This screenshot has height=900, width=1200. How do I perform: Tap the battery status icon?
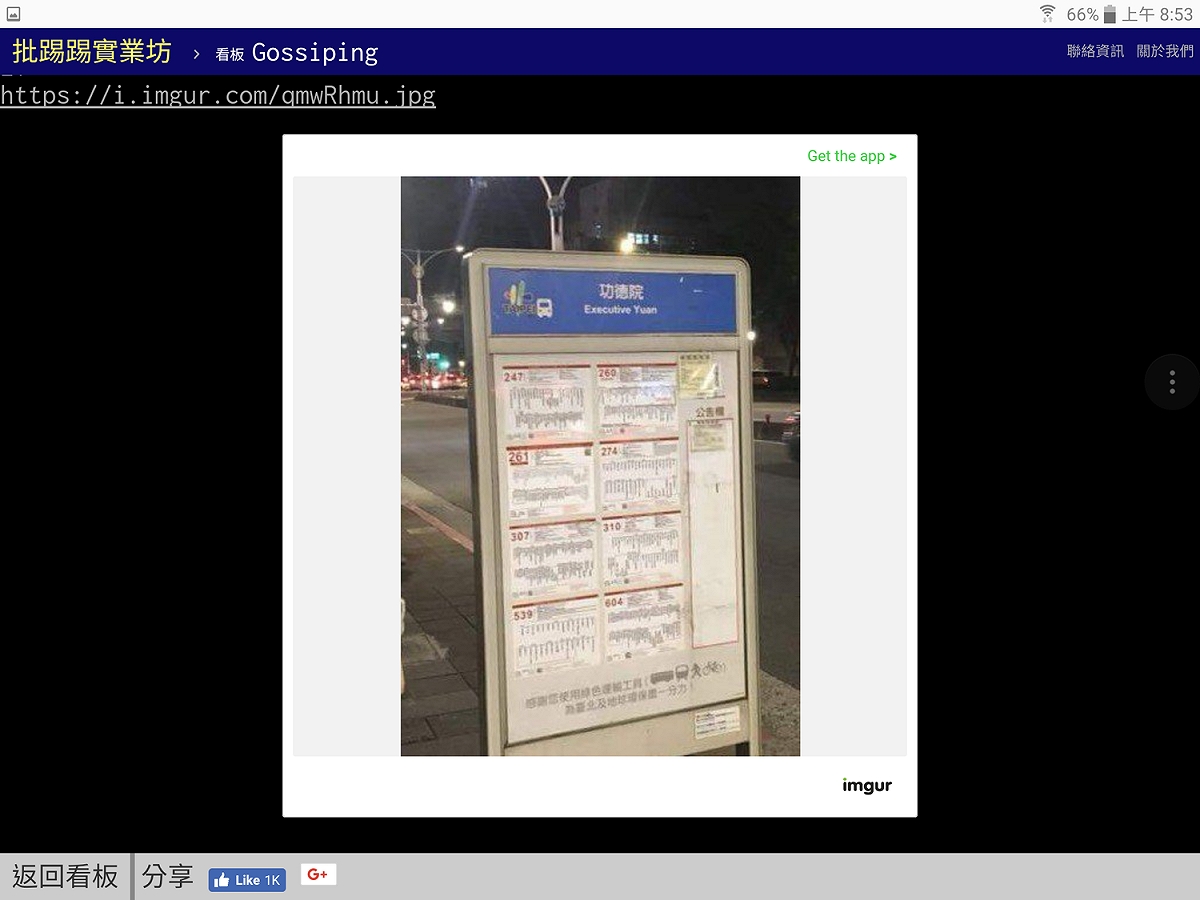point(1110,15)
